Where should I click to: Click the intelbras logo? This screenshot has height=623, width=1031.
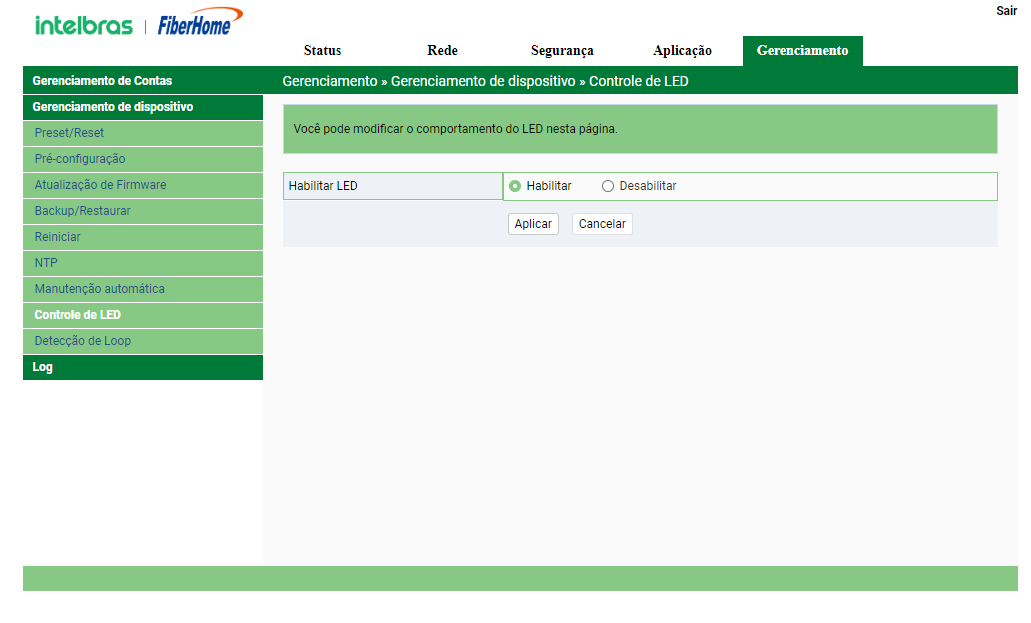[84, 26]
